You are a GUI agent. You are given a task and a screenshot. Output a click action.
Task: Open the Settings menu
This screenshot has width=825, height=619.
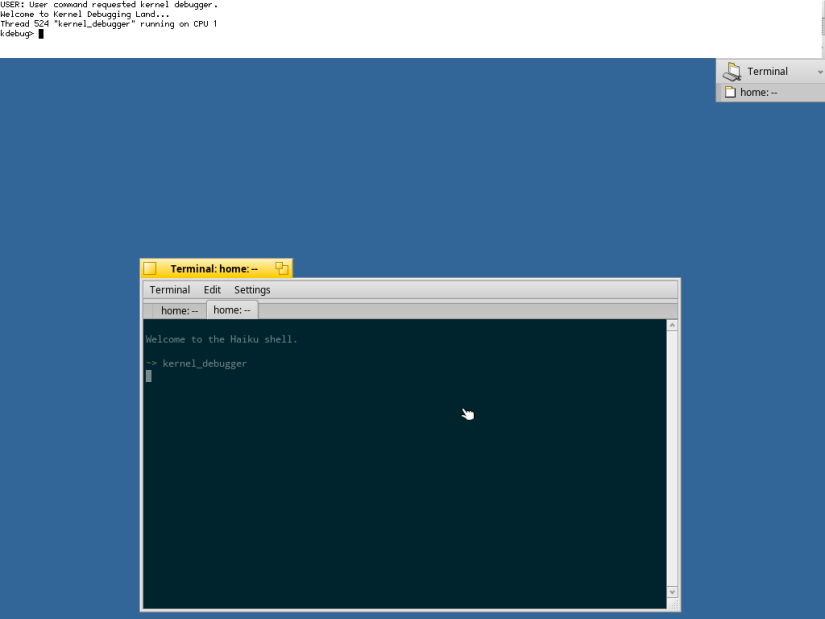tap(252, 290)
